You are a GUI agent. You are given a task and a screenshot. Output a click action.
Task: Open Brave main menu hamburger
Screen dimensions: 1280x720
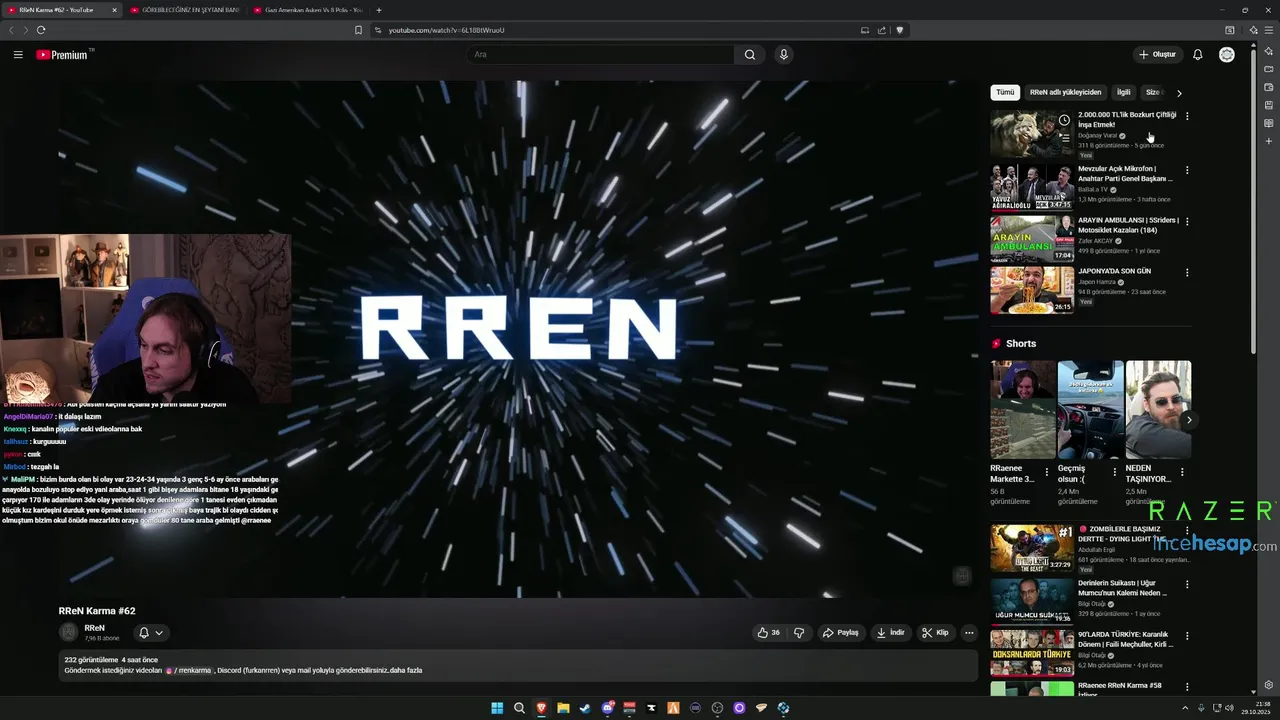(x=1269, y=30)
